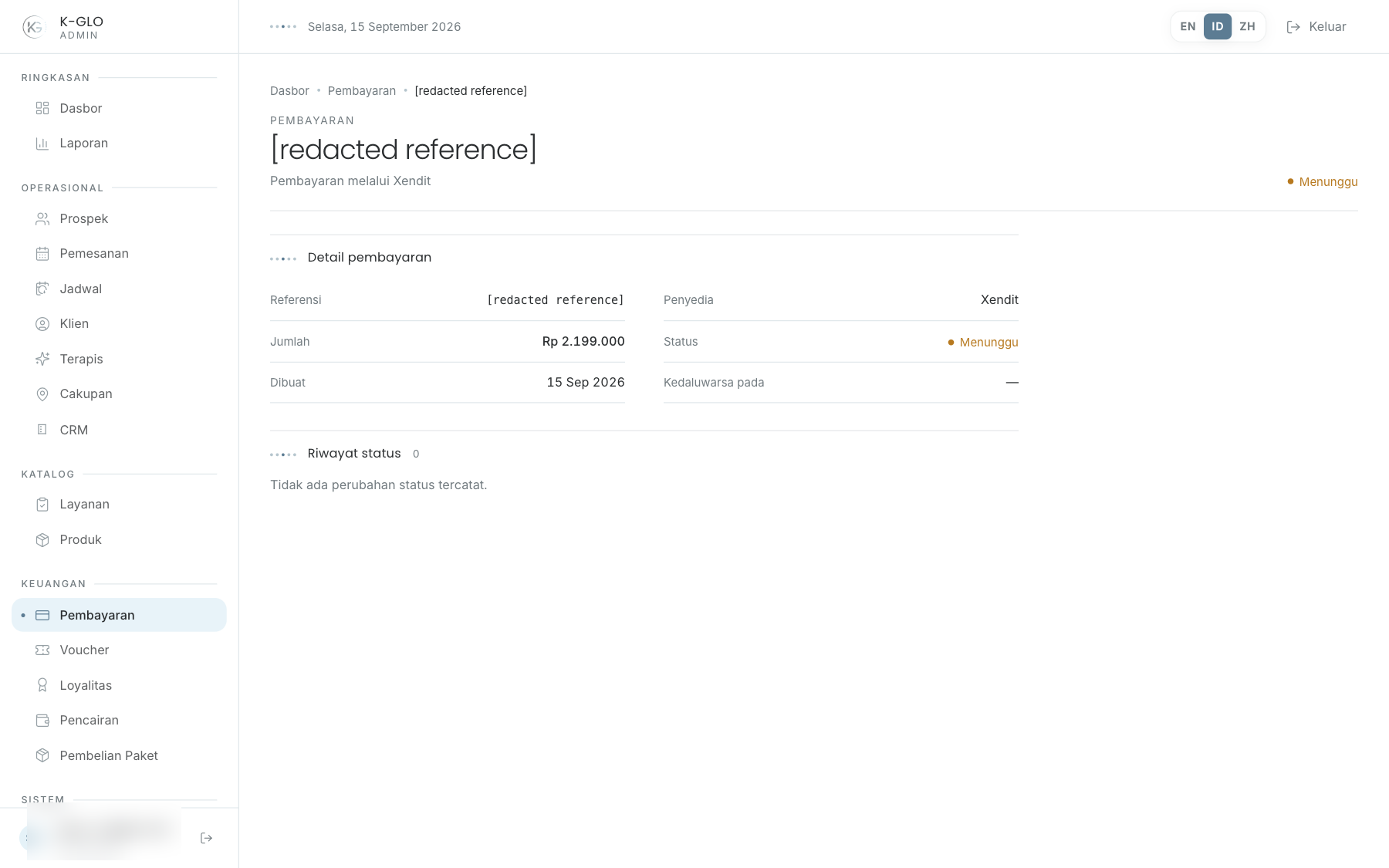Click 'Pembayaran melalui Xendit' subtitle

click(350, 181)
